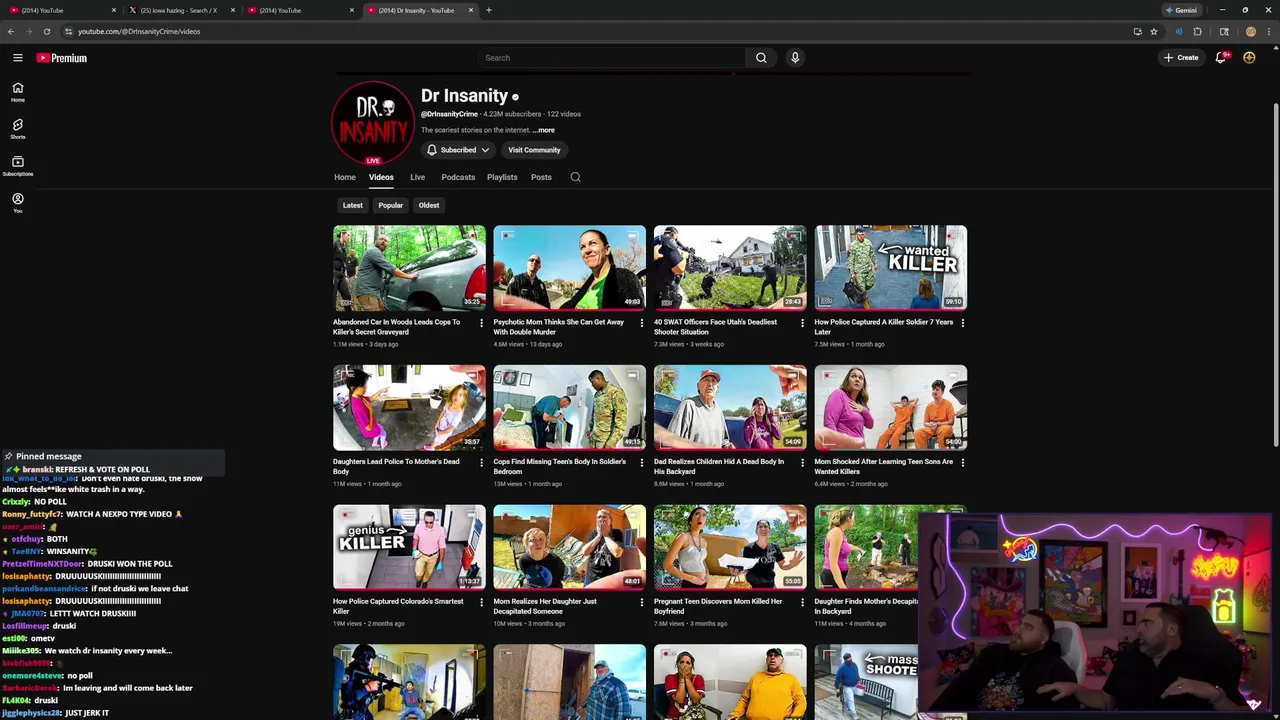
Task: Open the channel Posts tab
Action: pyautogui.click(x=541, y=177)
